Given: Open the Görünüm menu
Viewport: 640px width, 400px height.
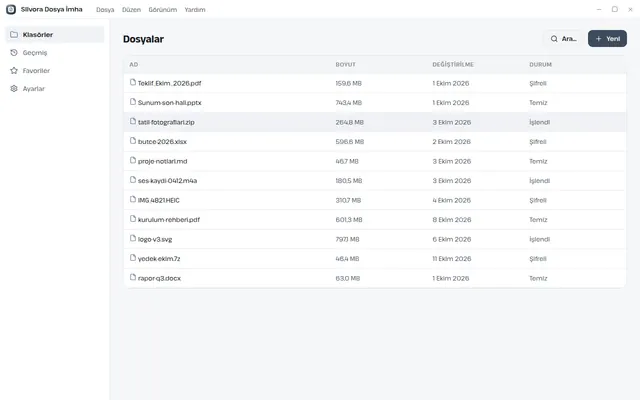Looking at the screenshot, I should [162, 10].
